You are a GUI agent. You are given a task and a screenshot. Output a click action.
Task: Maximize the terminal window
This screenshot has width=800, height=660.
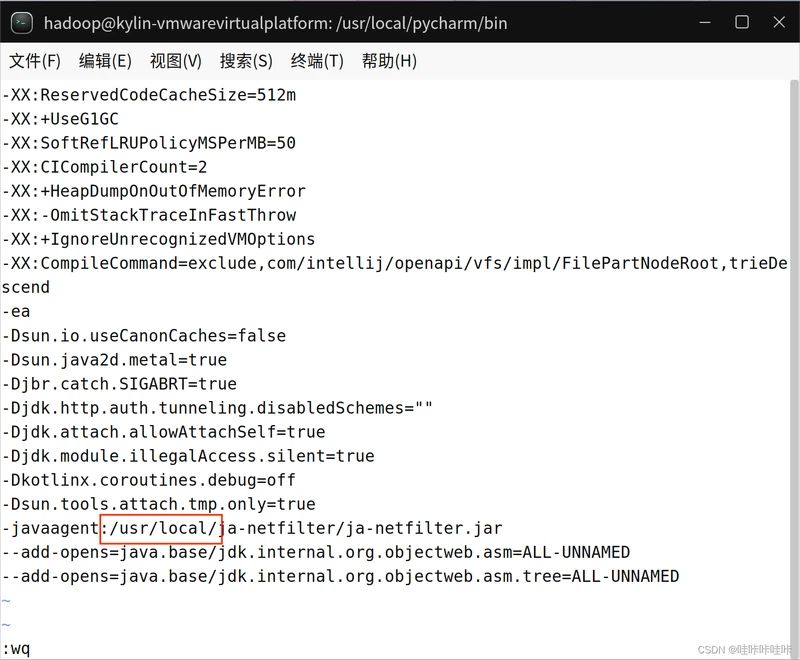click(741, 22)
